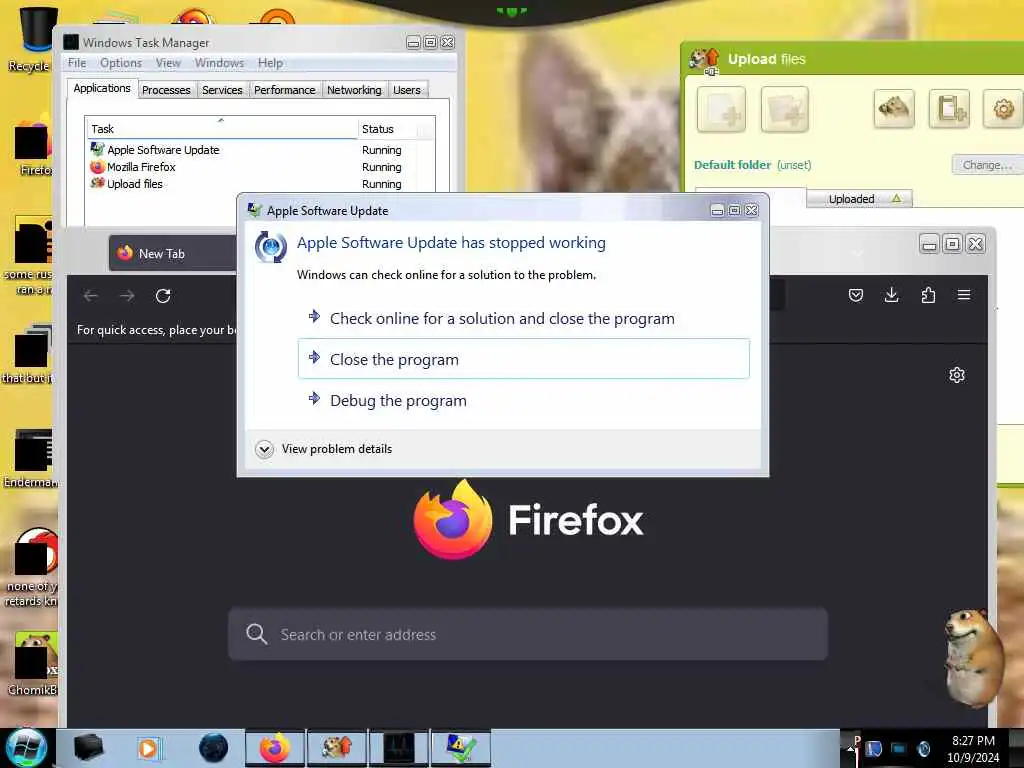Image resolution: width=1024 pixels, height=768 pixels.
Task: Open the View menu in Task Manager
Action: (168, 63)
